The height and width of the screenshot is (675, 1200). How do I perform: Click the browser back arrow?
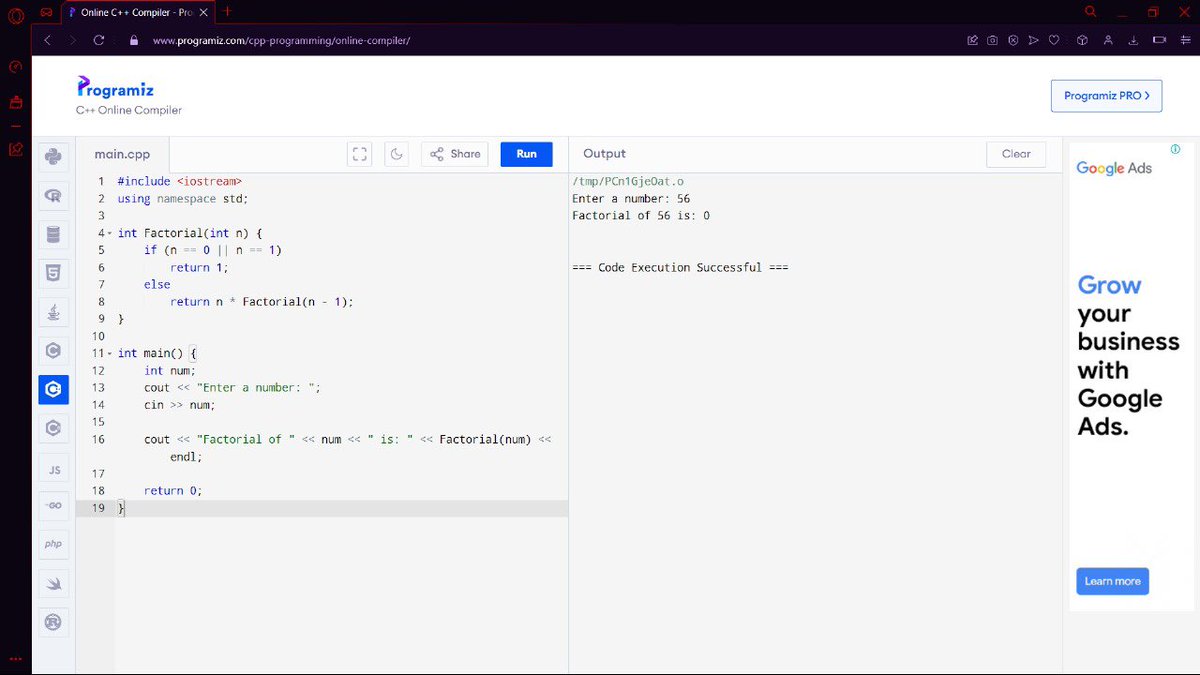tap(47, 40)
